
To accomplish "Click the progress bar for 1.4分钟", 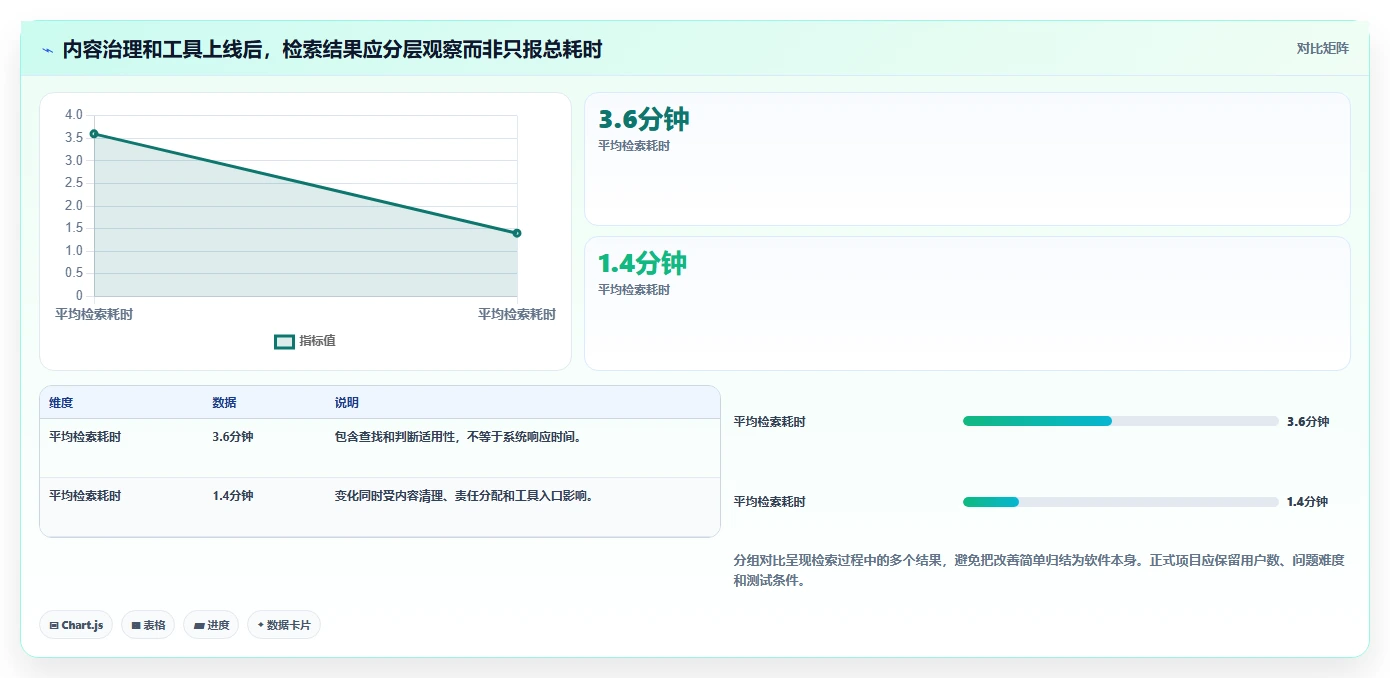I will [x=1121, y=502].
